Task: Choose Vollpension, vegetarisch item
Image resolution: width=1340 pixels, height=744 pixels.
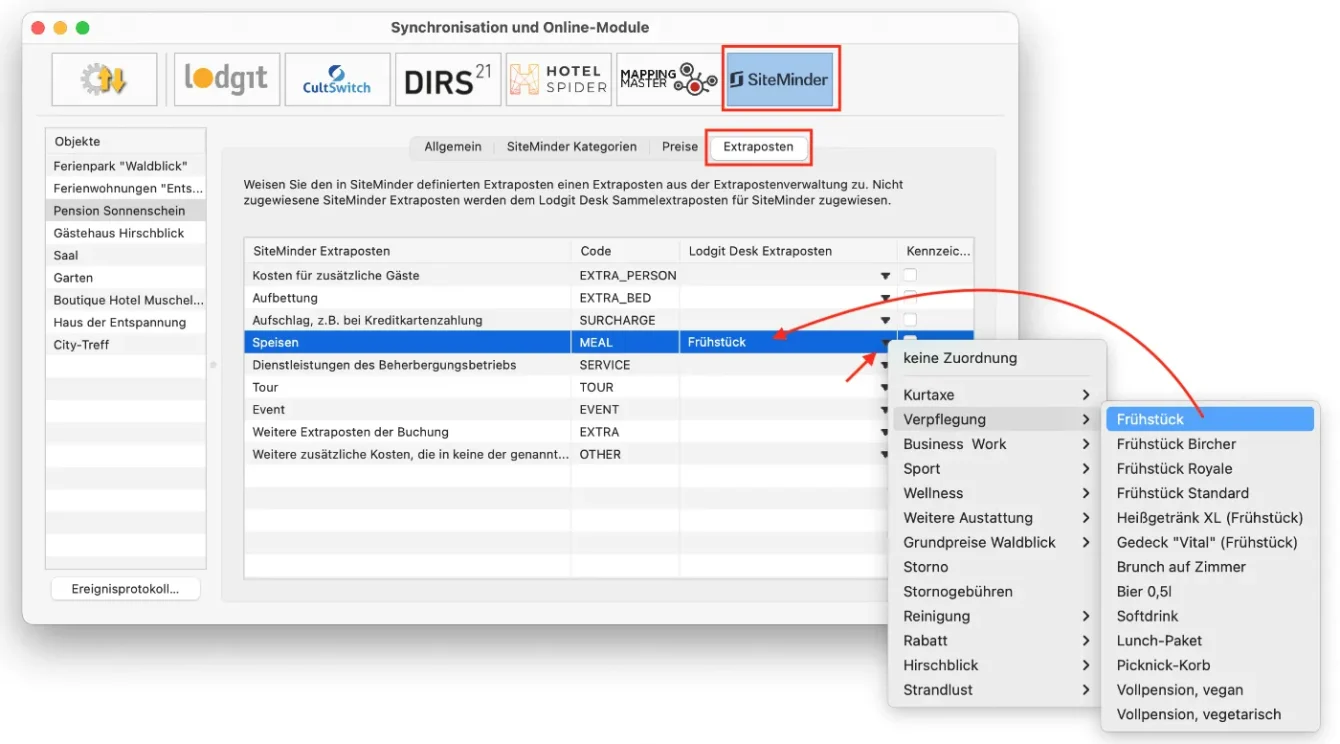Action: (x=1210, y=715)
